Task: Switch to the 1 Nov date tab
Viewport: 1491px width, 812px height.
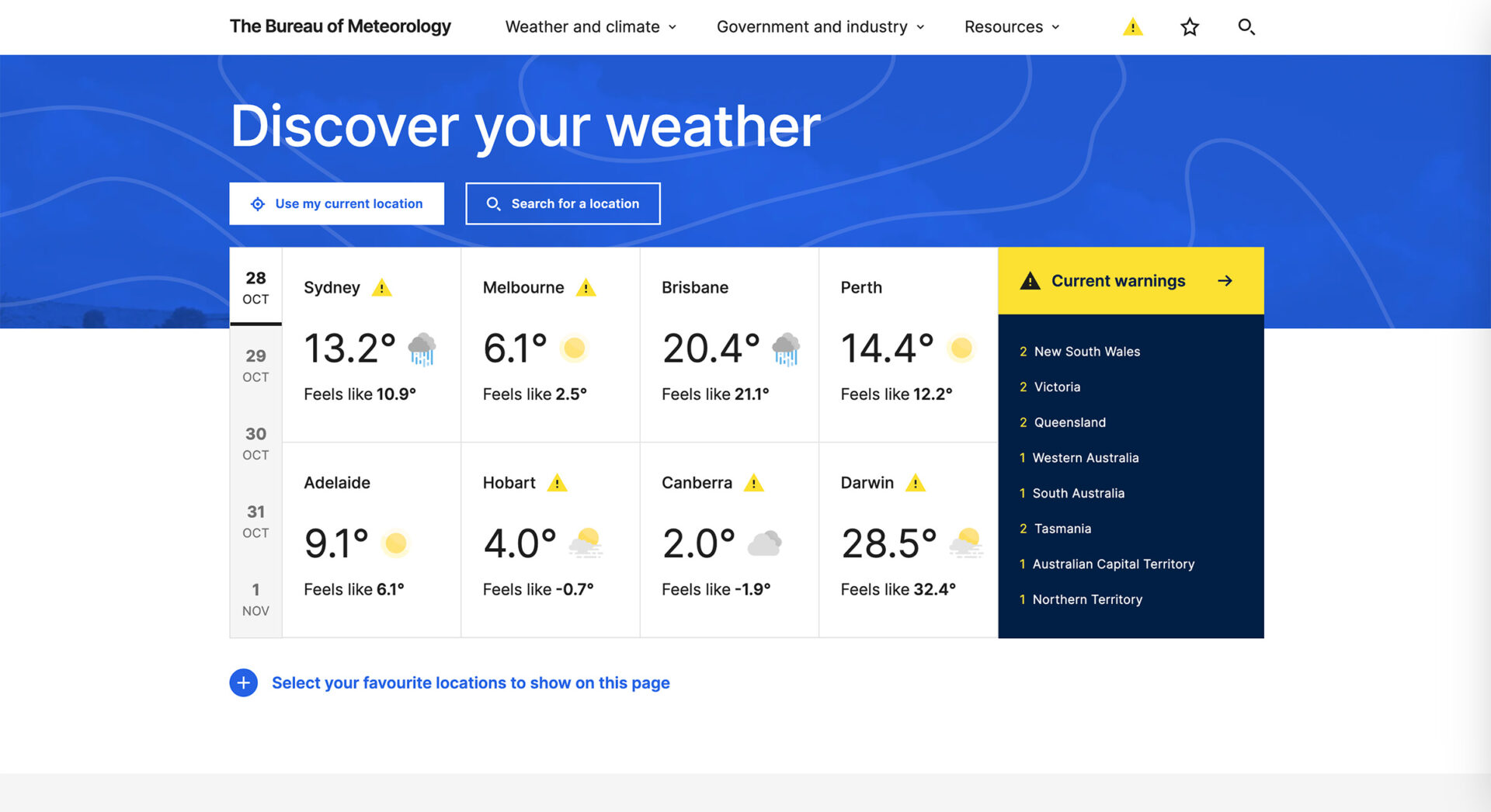Action: [255, 599]
